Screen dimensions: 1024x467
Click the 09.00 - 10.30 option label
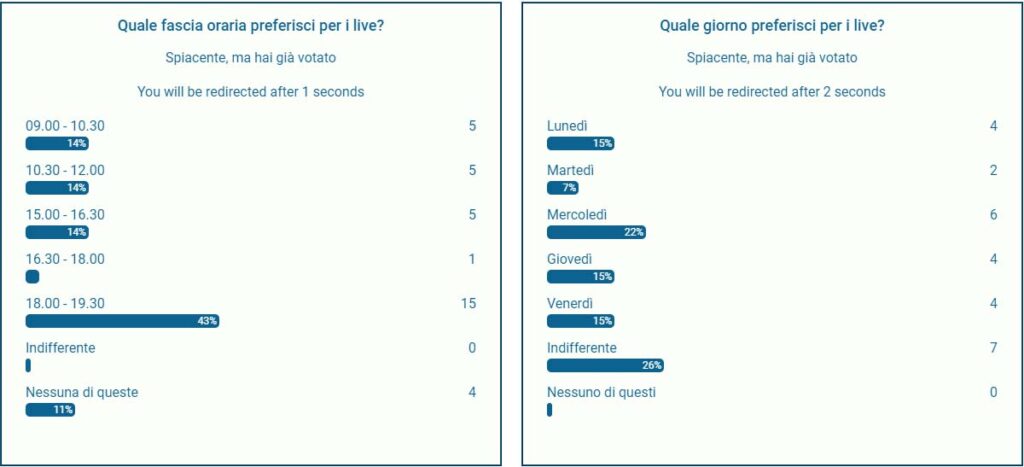click(65, 126)
